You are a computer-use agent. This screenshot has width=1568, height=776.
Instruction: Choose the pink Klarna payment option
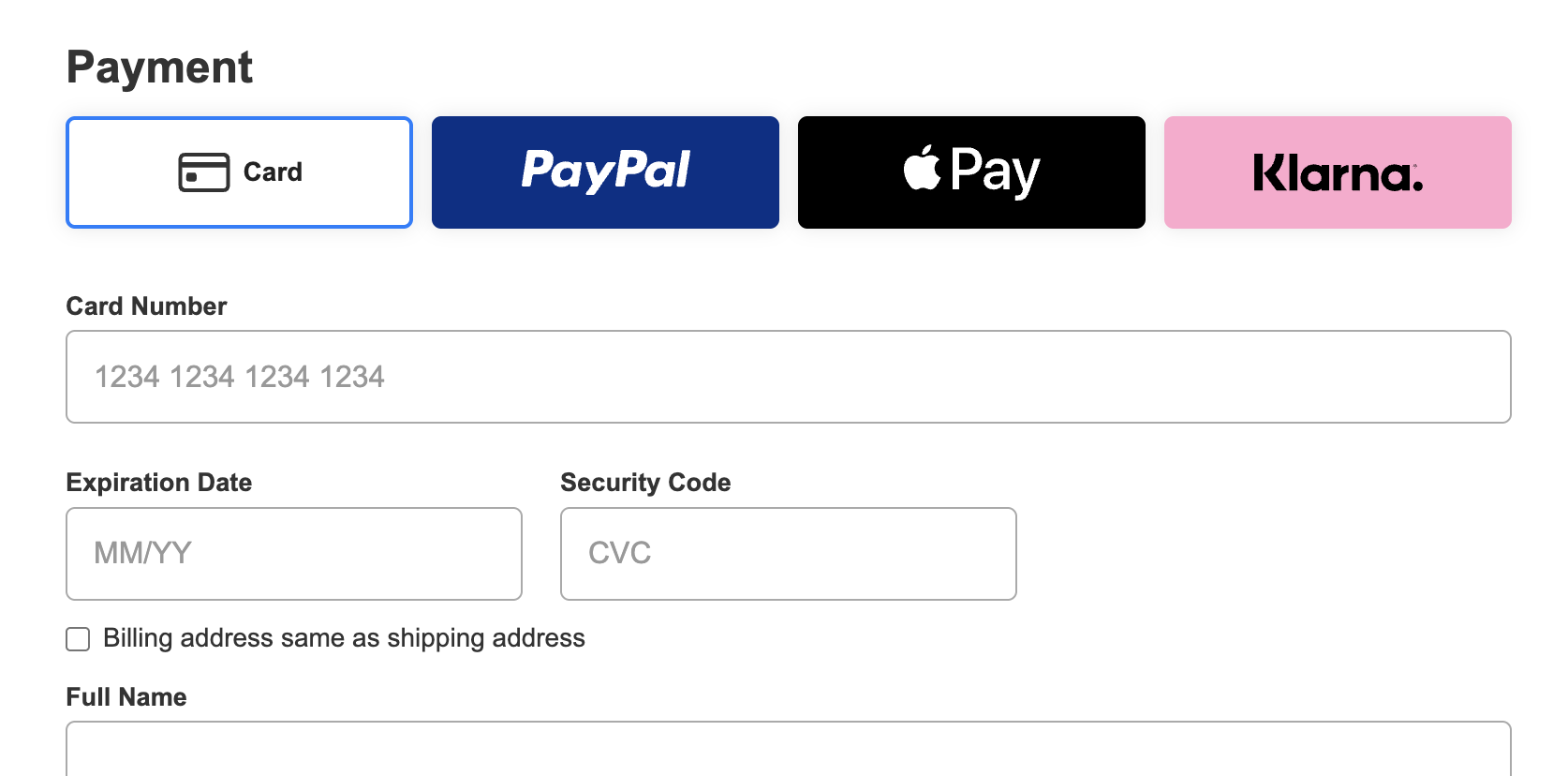click(x=1338, y=172)
